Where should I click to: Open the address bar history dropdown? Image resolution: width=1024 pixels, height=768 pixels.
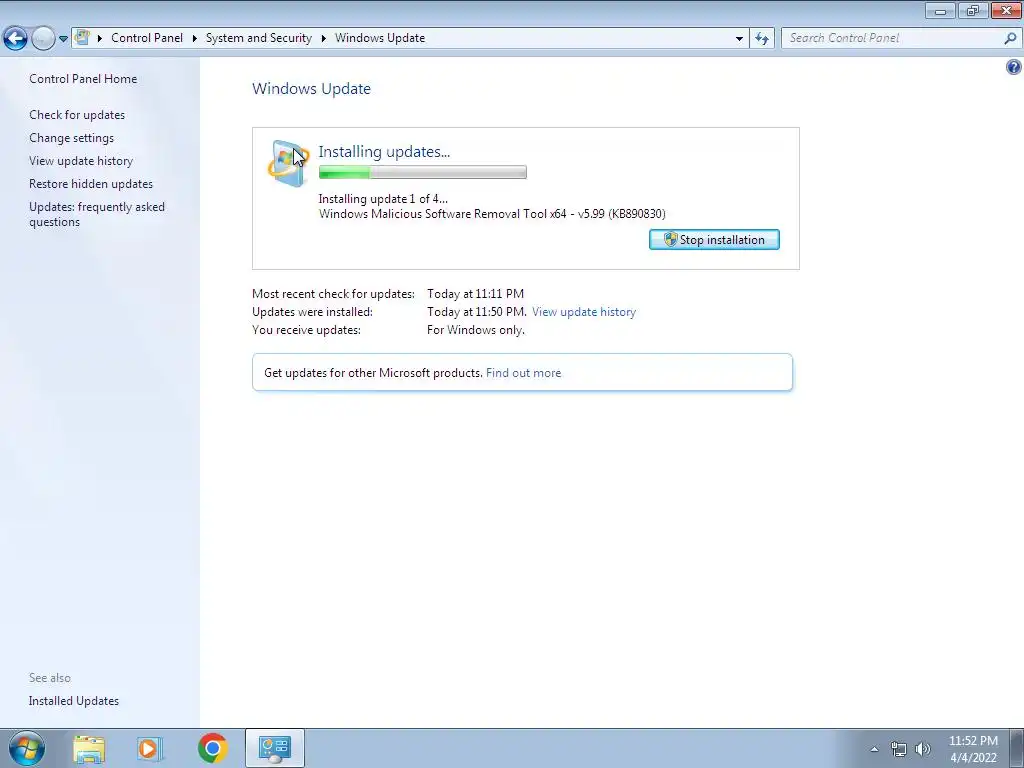[x=739, y=39]
